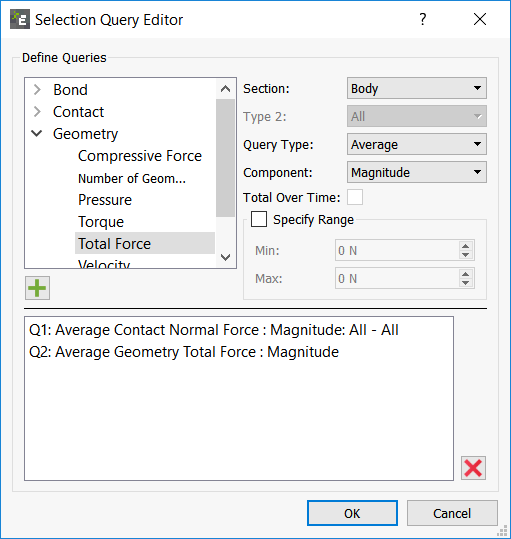Viewport: 511px width, 539px height.
Task: Open the Section dropdown showing Body
Action: [x=417, y=88]
